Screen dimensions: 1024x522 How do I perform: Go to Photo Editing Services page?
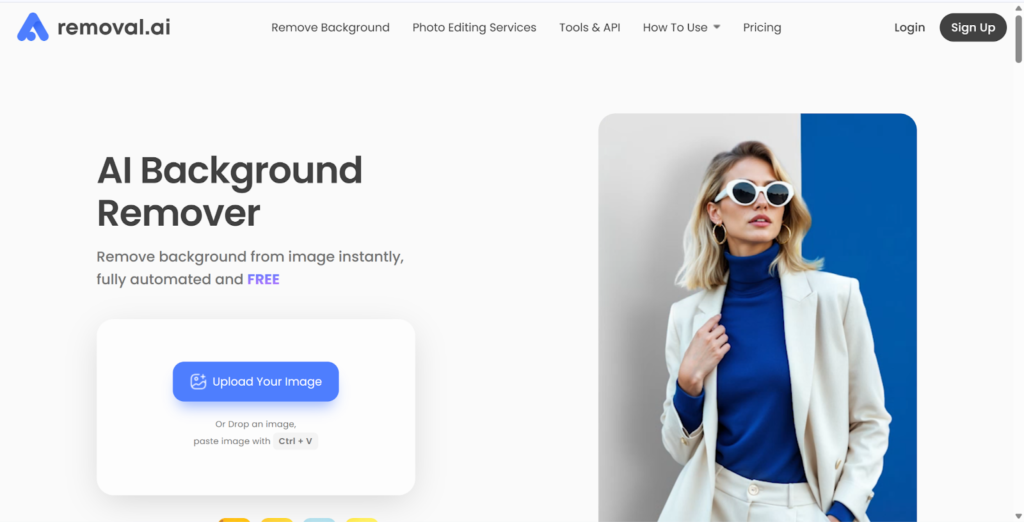click(474, 27)
